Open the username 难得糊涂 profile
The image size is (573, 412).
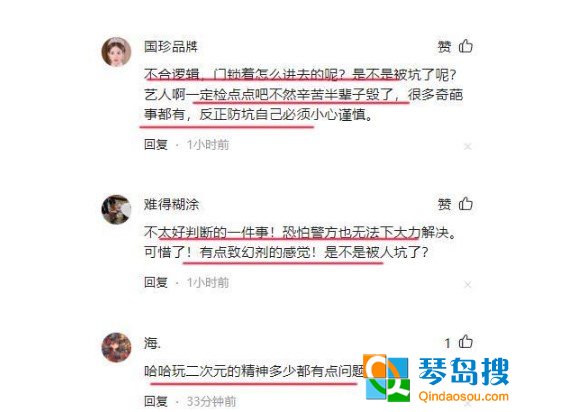[x=171, y=204]
